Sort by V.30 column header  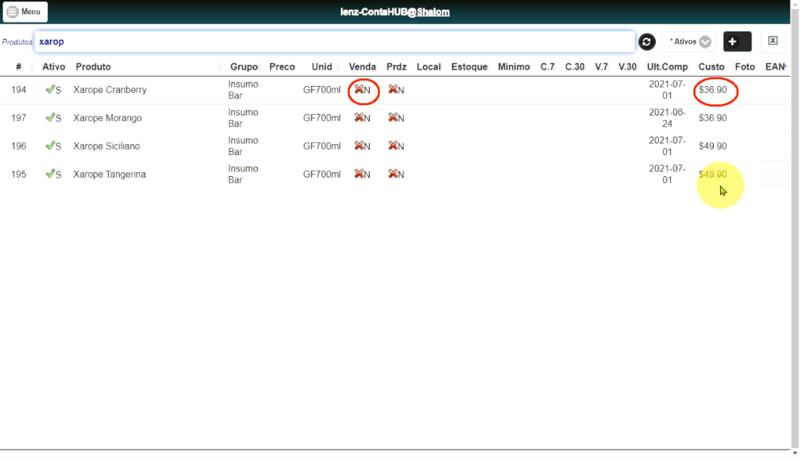pyautogui.click(x=628, y=67)
